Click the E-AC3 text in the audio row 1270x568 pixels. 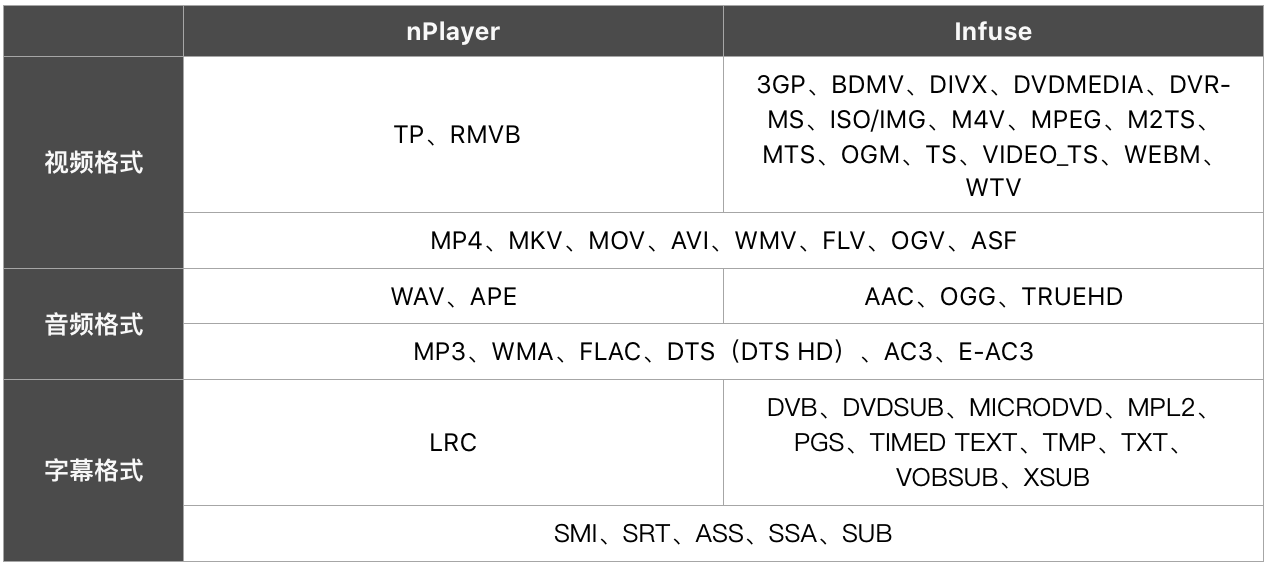click(994, 352)
